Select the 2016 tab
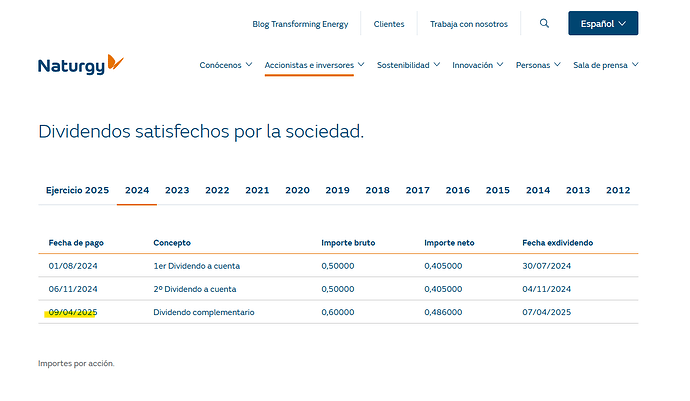690x401 pixels. click(x=458, y=190)
